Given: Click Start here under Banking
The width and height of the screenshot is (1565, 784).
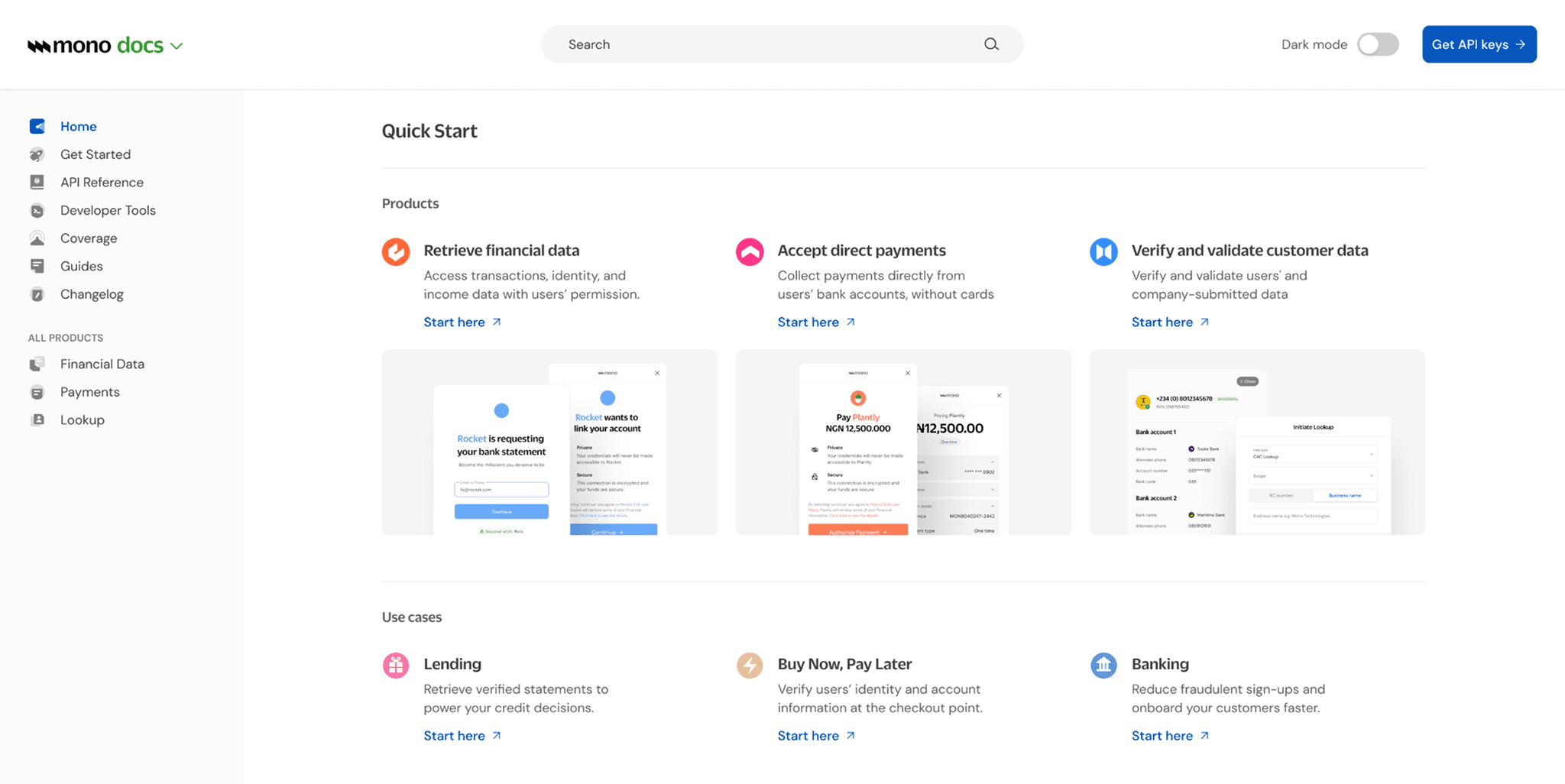Looking at the screenshot, I should point(1162,735).
